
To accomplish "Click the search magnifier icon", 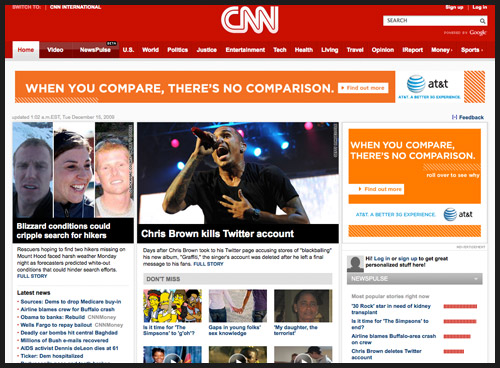I will coord(482,21).
